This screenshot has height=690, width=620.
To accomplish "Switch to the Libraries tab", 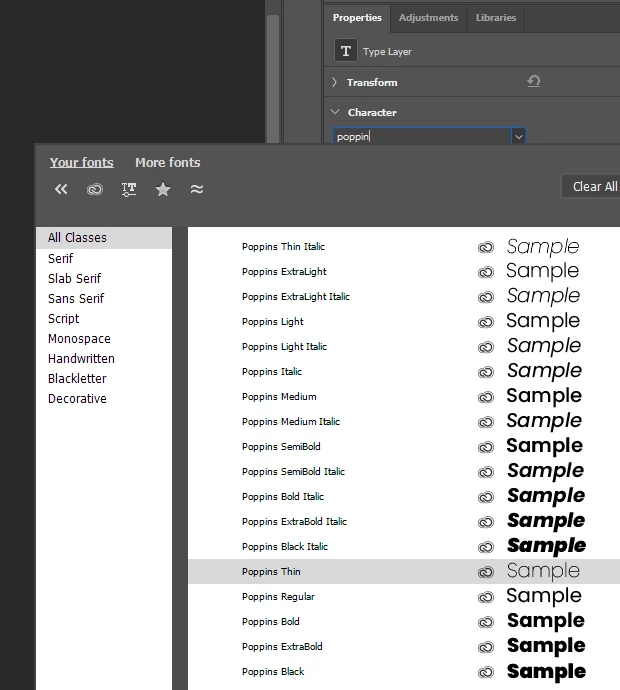I will [x=495, y=18].
